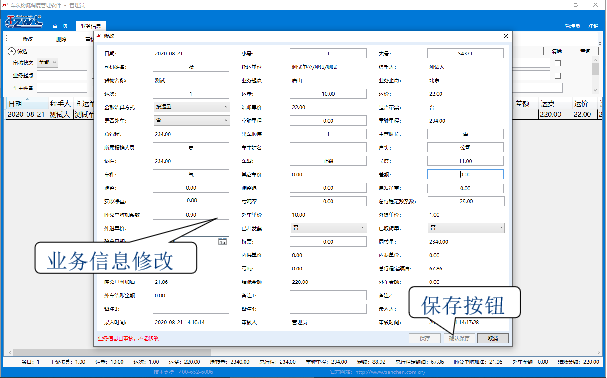This screenshot has height=378, width=607.
Task: Click the "220.00" value in the dialog
Action: tap(300, 282)
